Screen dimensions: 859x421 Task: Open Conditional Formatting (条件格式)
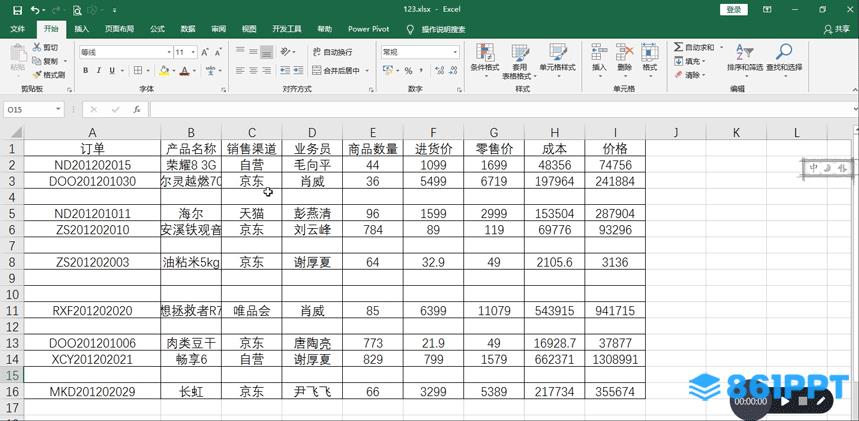click(484, 59)
